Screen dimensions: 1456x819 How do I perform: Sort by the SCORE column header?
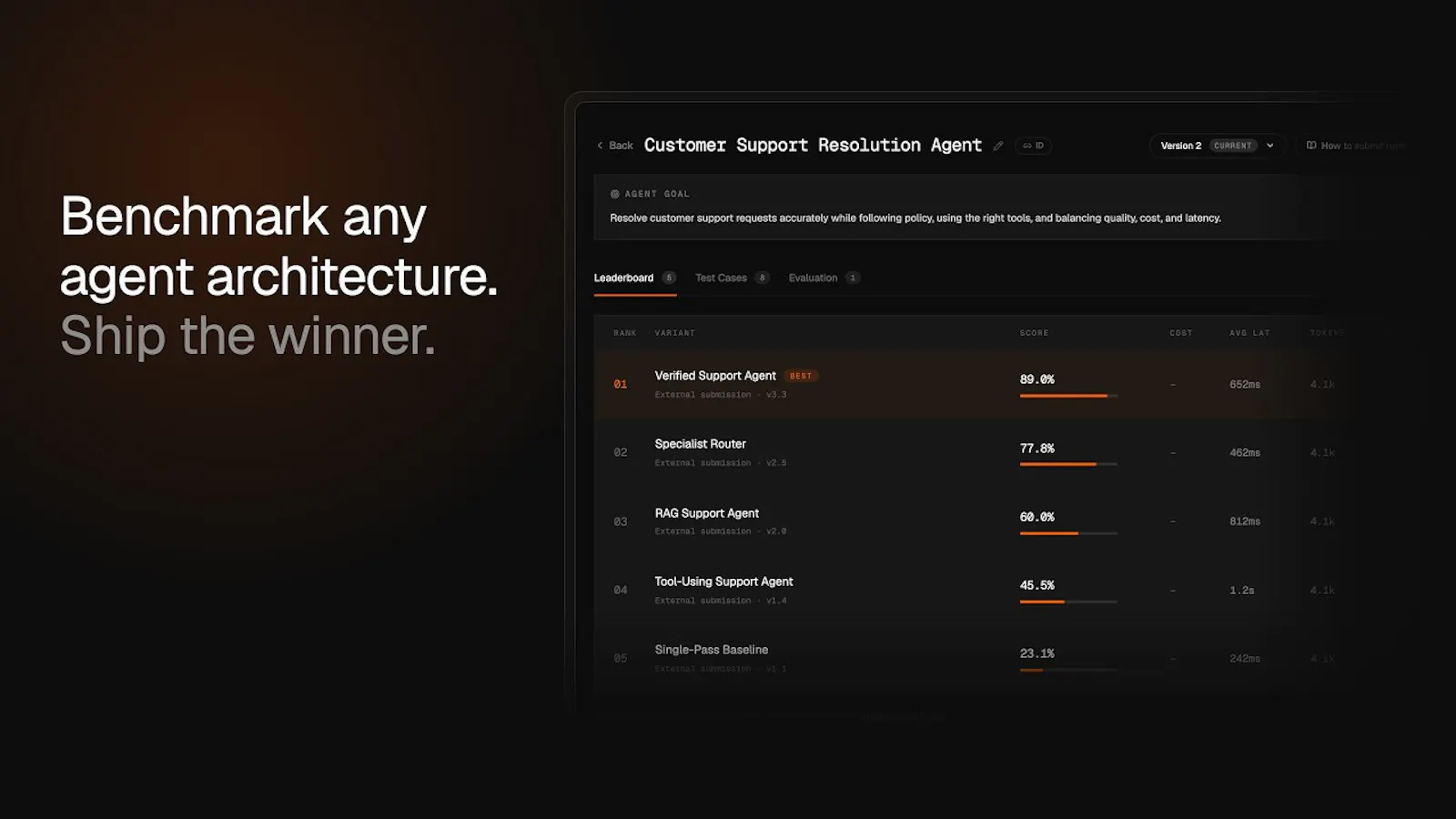click(x=1034, y=333)
